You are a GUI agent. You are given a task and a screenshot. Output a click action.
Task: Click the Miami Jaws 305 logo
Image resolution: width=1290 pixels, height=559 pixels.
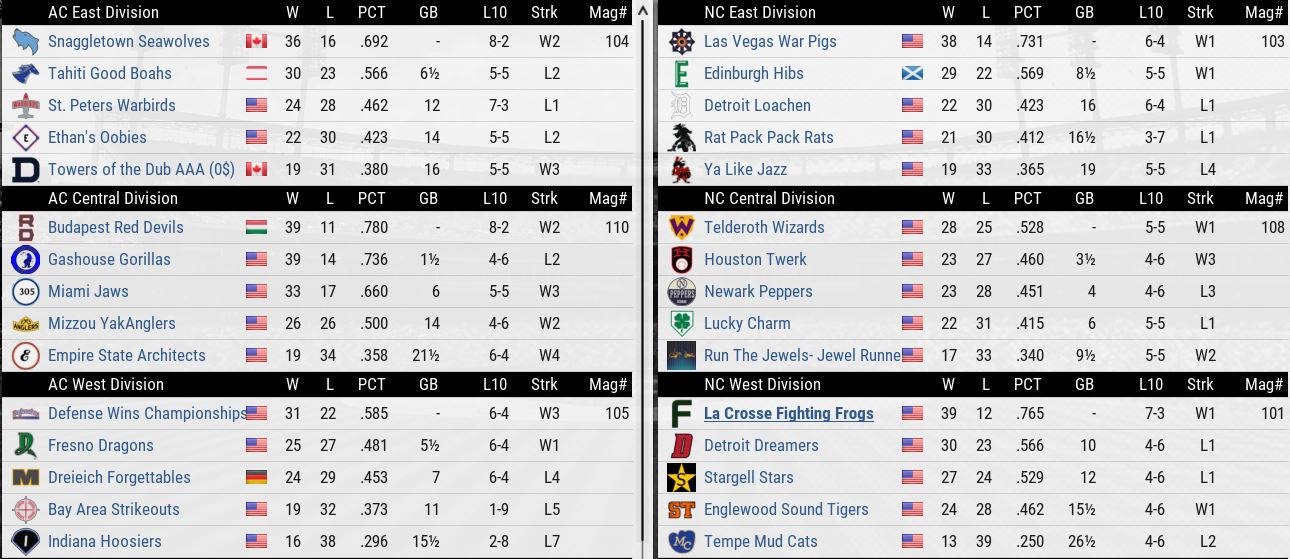point(25,292)
